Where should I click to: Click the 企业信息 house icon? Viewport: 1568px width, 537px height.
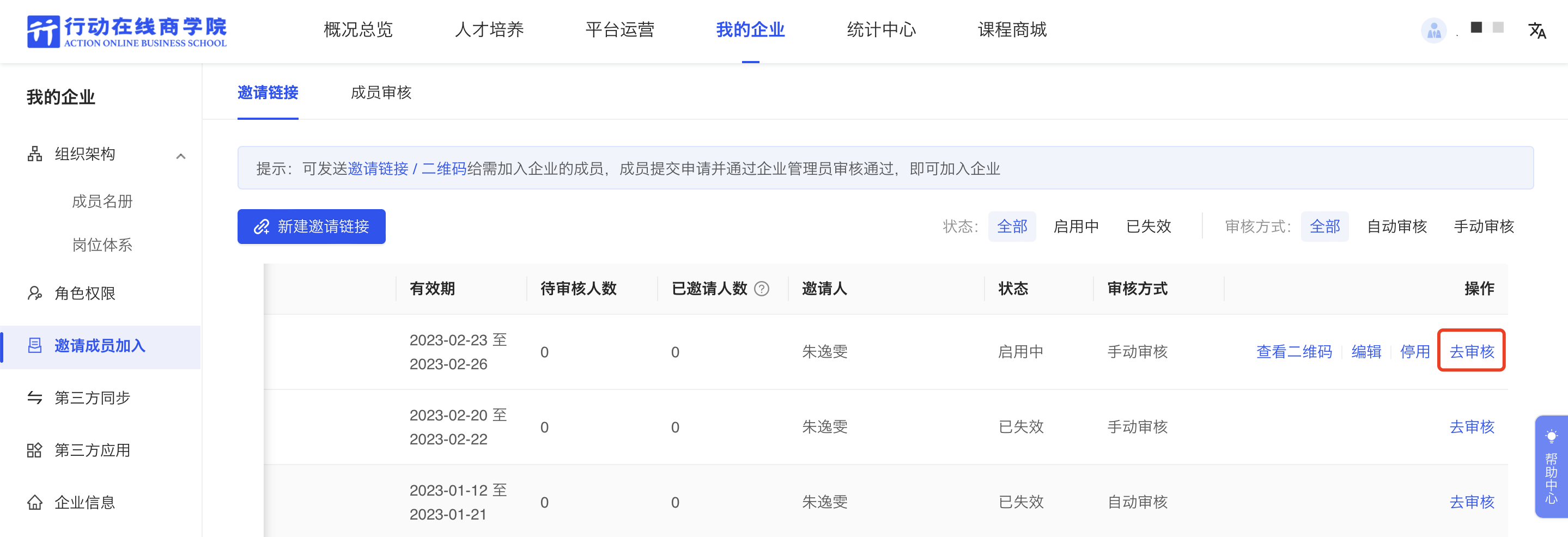(x=35, y=502)
